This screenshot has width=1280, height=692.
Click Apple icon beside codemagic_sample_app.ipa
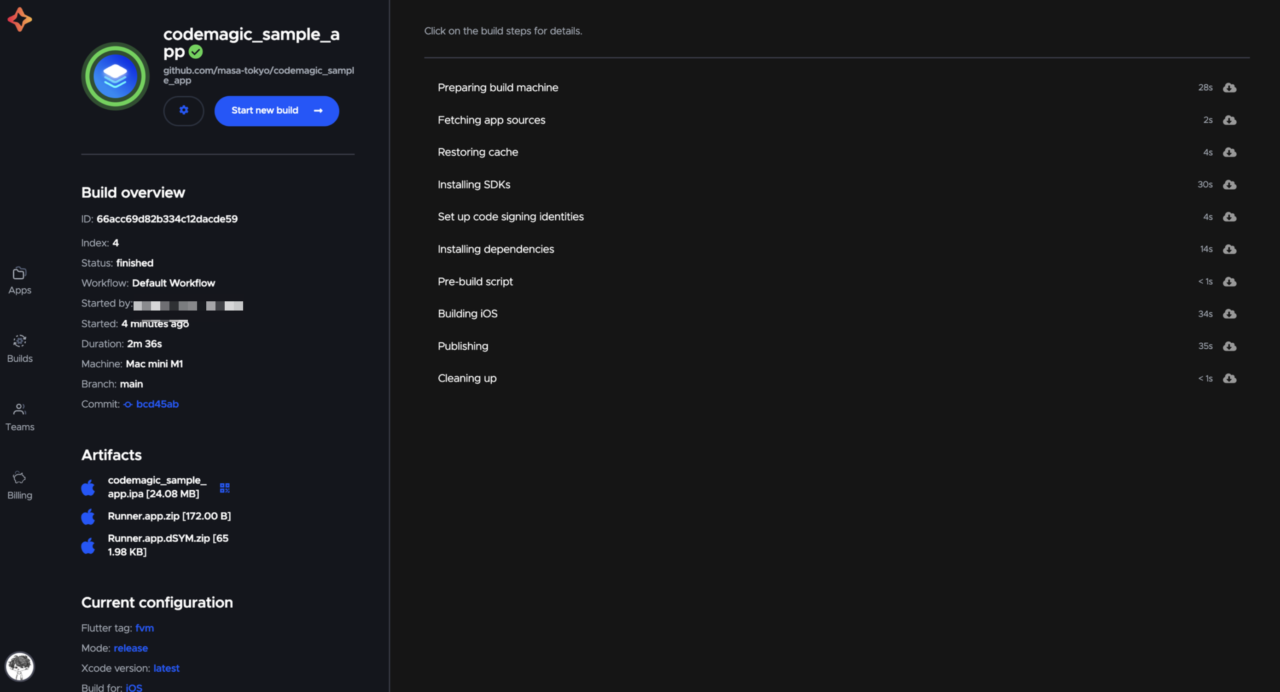coord(88,488)
